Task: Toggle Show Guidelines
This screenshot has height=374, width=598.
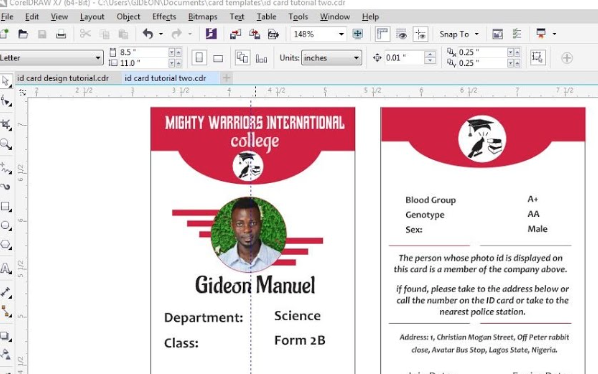Action: [420, 34]
